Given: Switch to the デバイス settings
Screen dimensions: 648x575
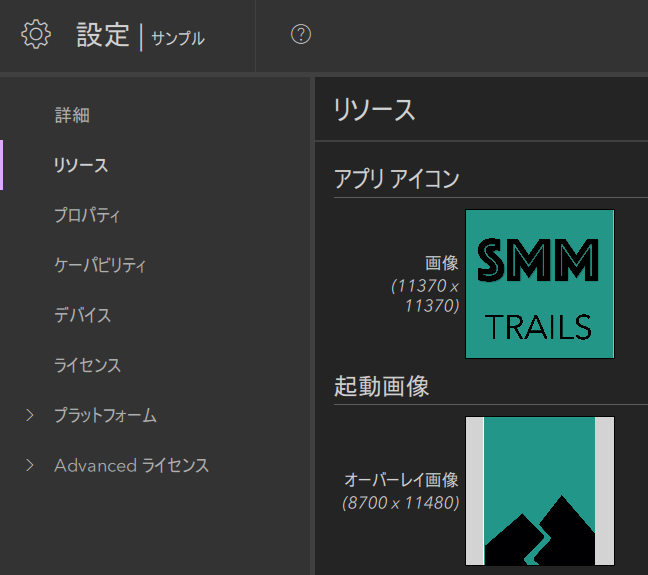Looking at the screenshot, I should 82,315.
